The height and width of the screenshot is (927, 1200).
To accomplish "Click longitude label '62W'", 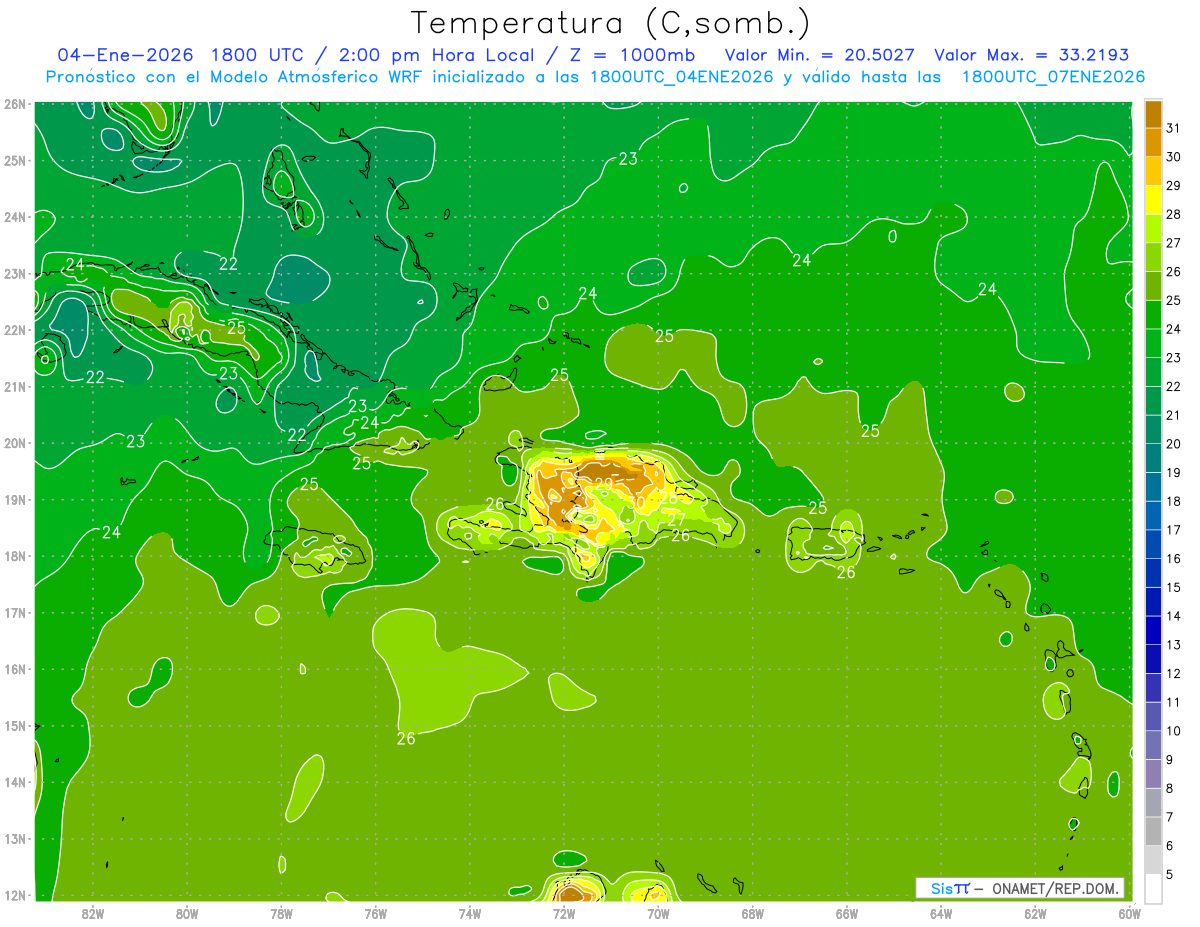I will 1035,913.
